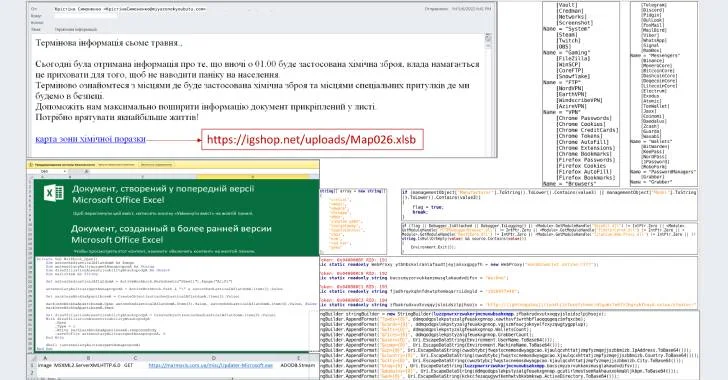Screen dimensions: 728x380
Task: Click the select-all corner of bottom sheet
Action: (x=32, y=358)
